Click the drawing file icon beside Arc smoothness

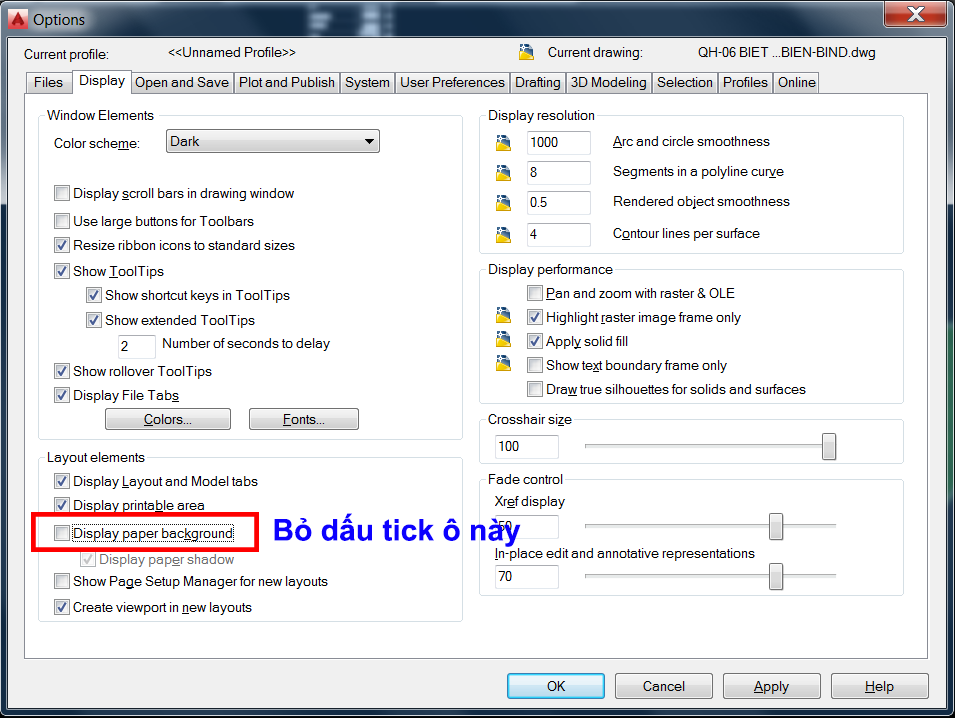pos(502,143)
